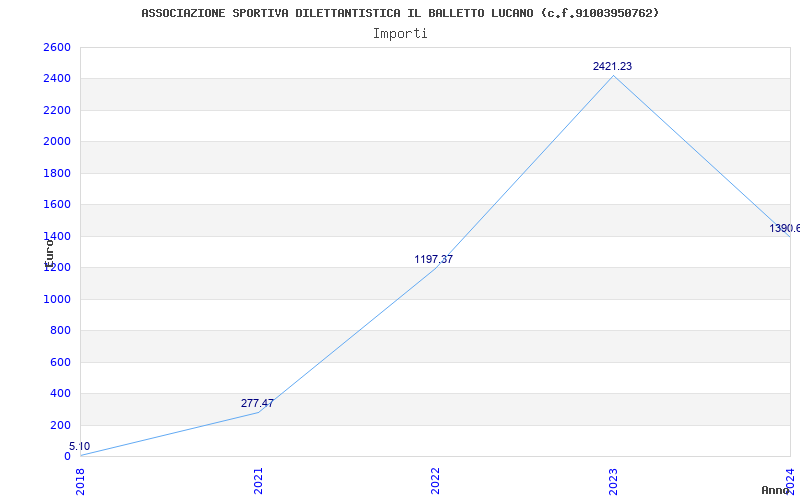Click the 1400 y-axis tick label
Screen dimensions: 800x500
point(57,236)
